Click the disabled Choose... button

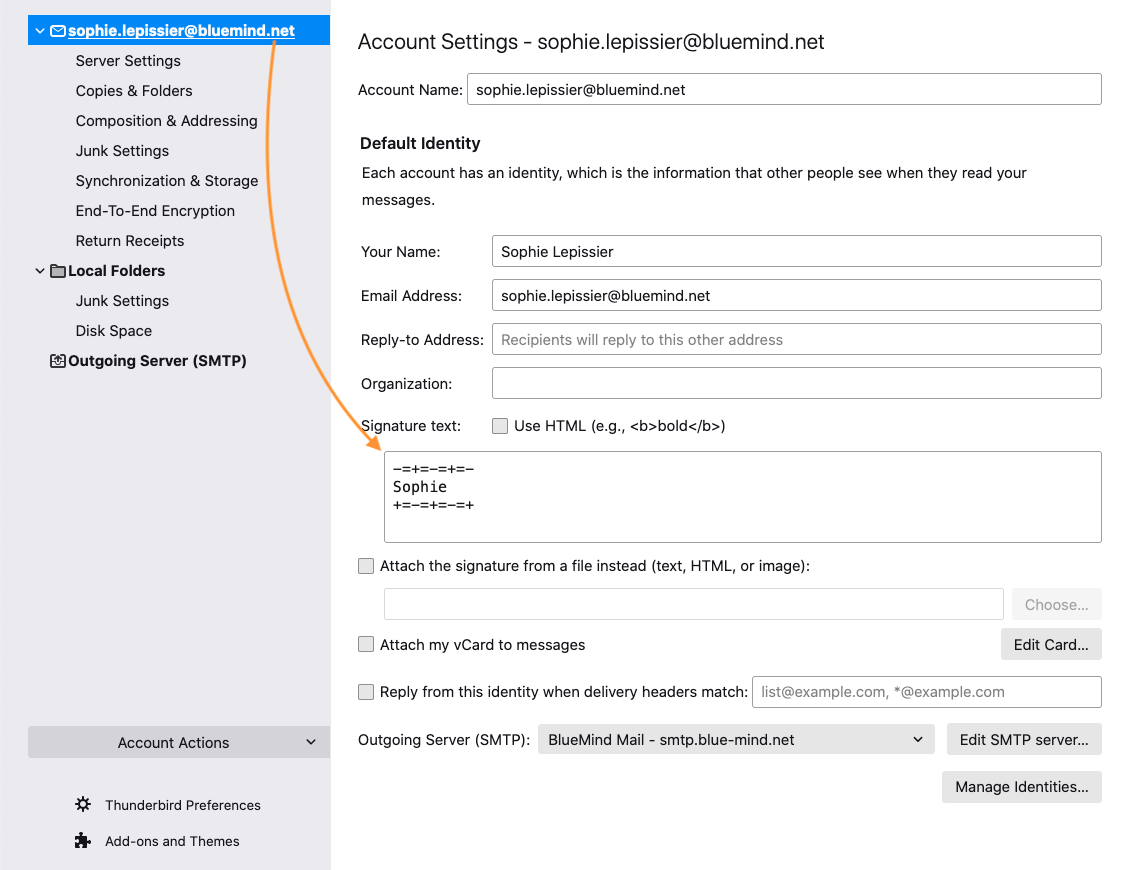click(1056, 605)
